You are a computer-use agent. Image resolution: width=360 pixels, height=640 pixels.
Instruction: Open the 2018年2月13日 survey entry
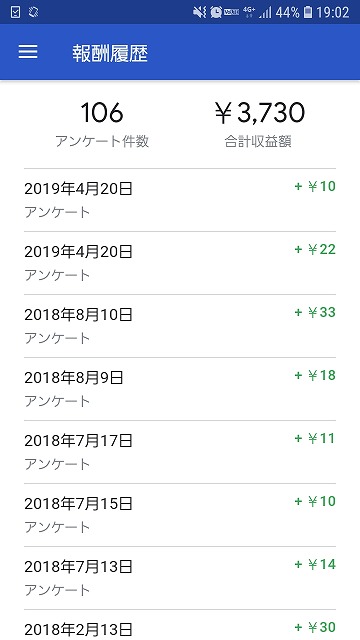pyautogui.click(x=180, y=625)
